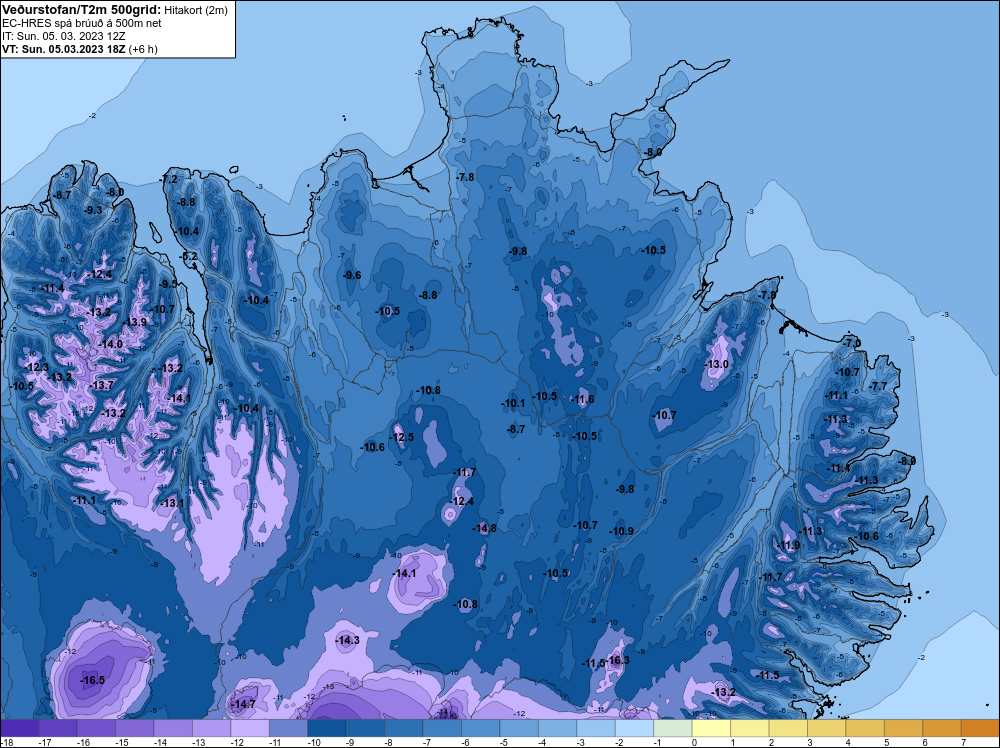Viewport: 1000px width, 748px height.
Task: Click the -13.1 temperature value
Action: tap(172, 503)
